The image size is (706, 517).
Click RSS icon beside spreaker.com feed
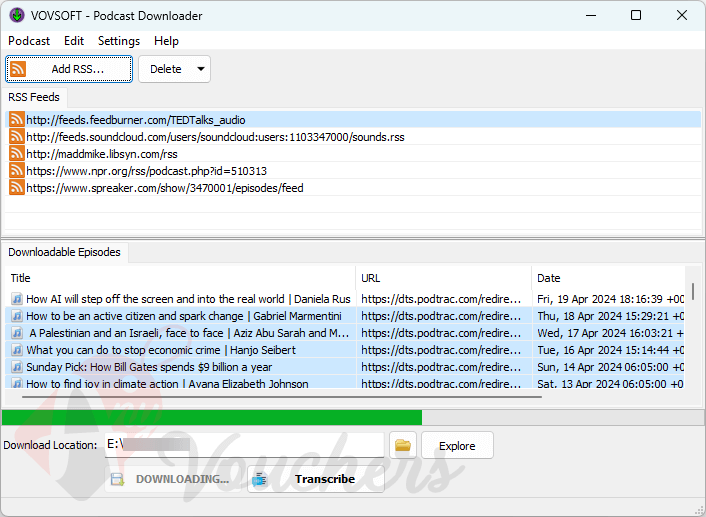[17, 187]
